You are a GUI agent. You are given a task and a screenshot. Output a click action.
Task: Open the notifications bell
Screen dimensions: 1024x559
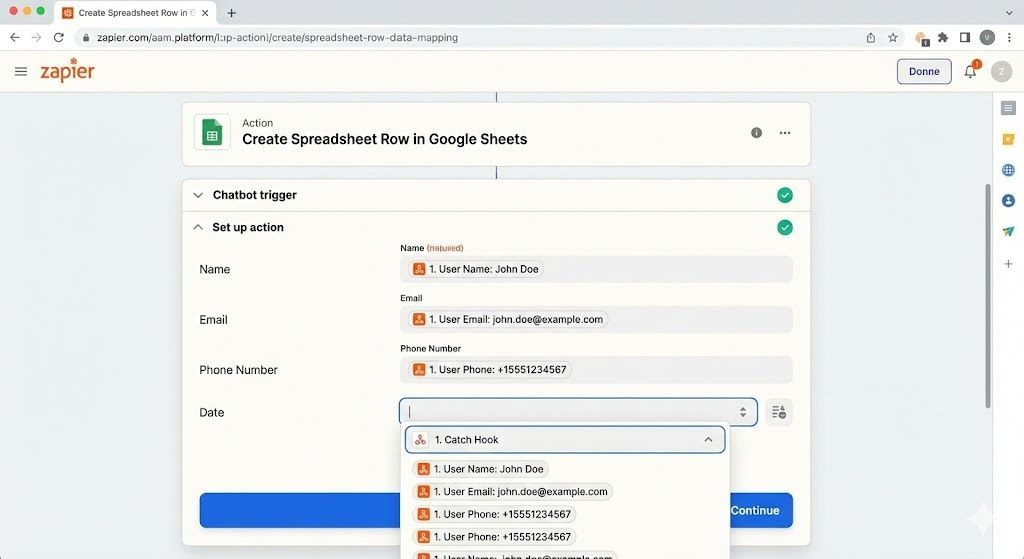tap(970, 71)
